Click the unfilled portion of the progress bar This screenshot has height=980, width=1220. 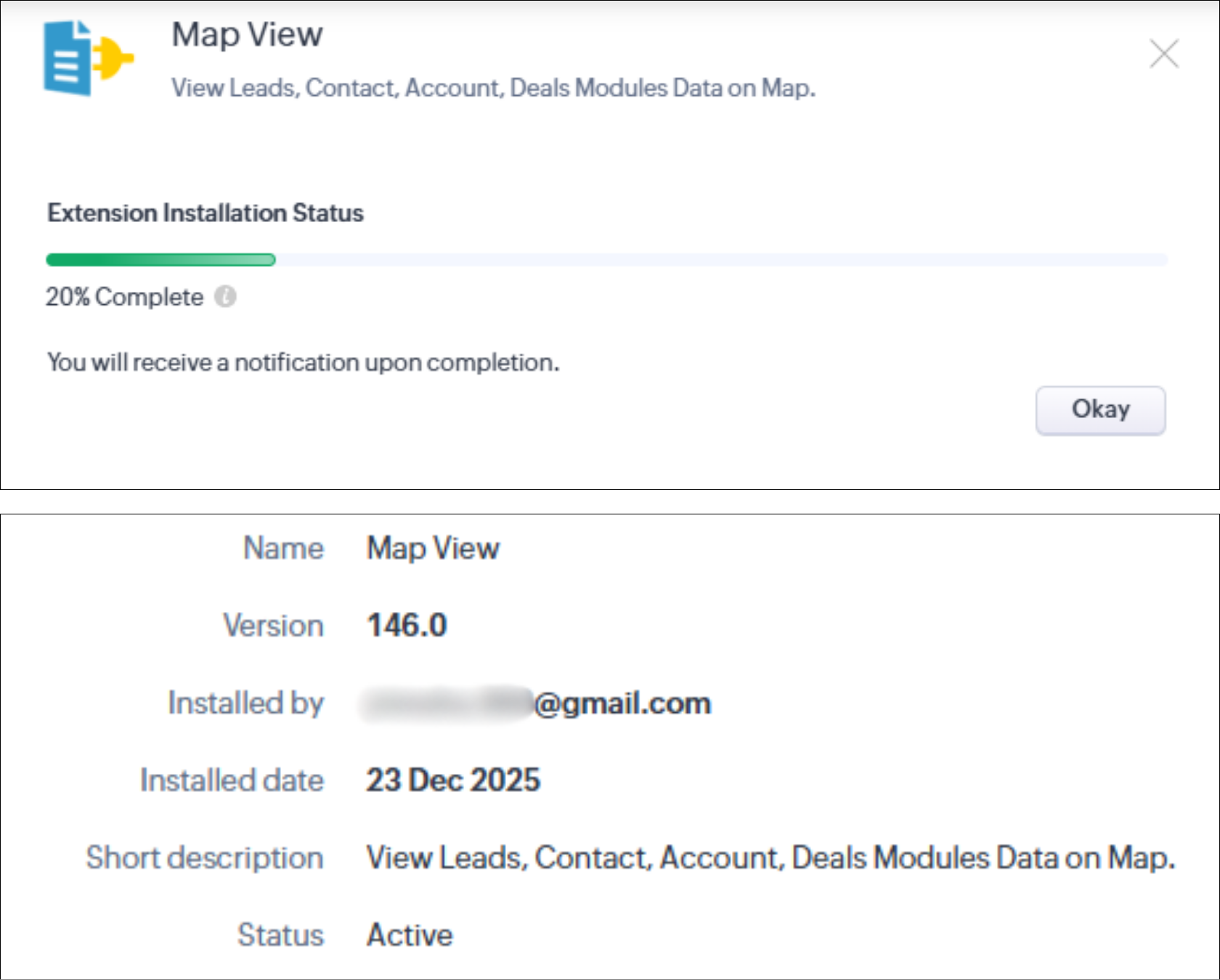click(719, 260)
